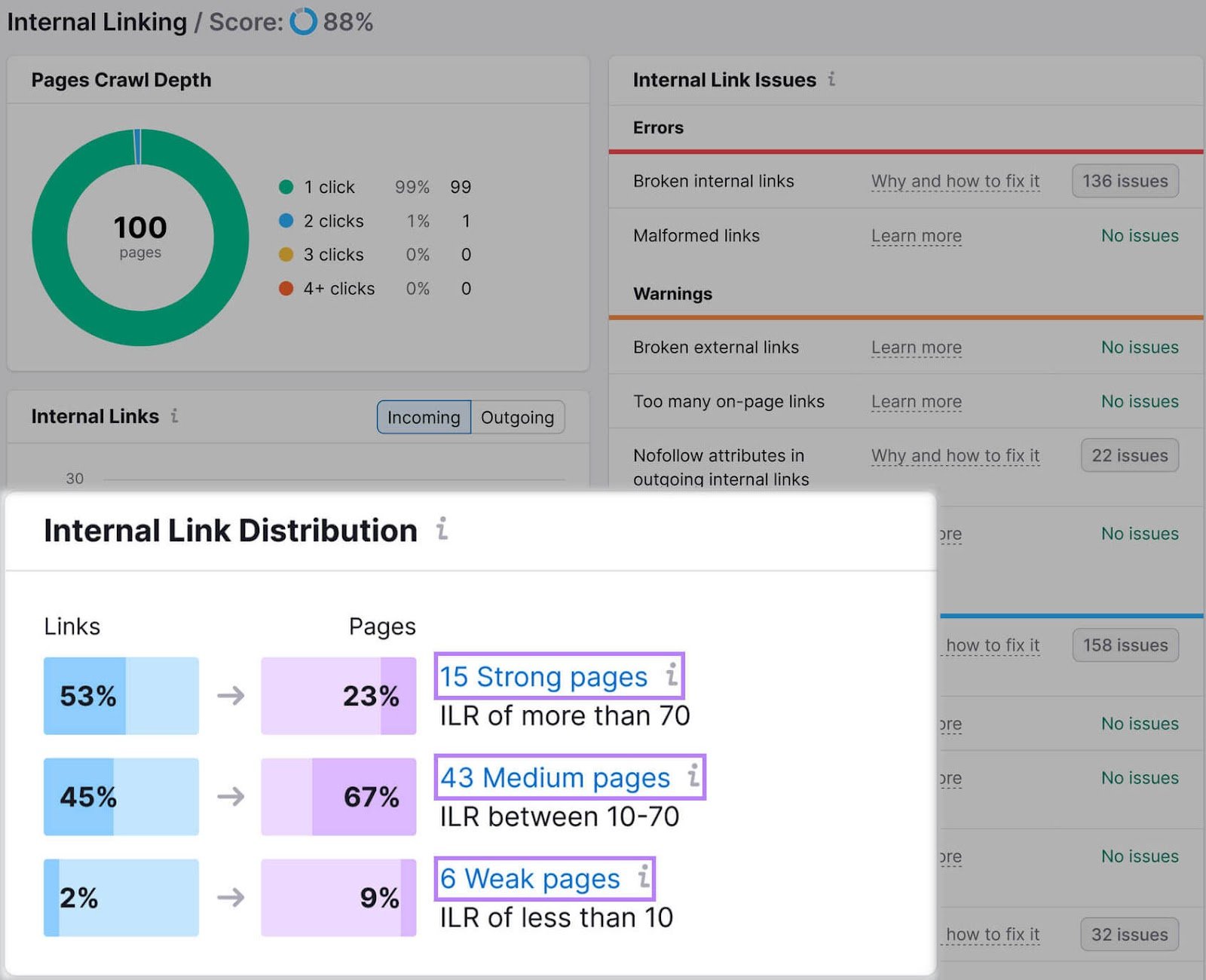This screenshot has width=1206, height=980.
Task: Click the info icon next to Internal Links
Action: coord(174,417)
